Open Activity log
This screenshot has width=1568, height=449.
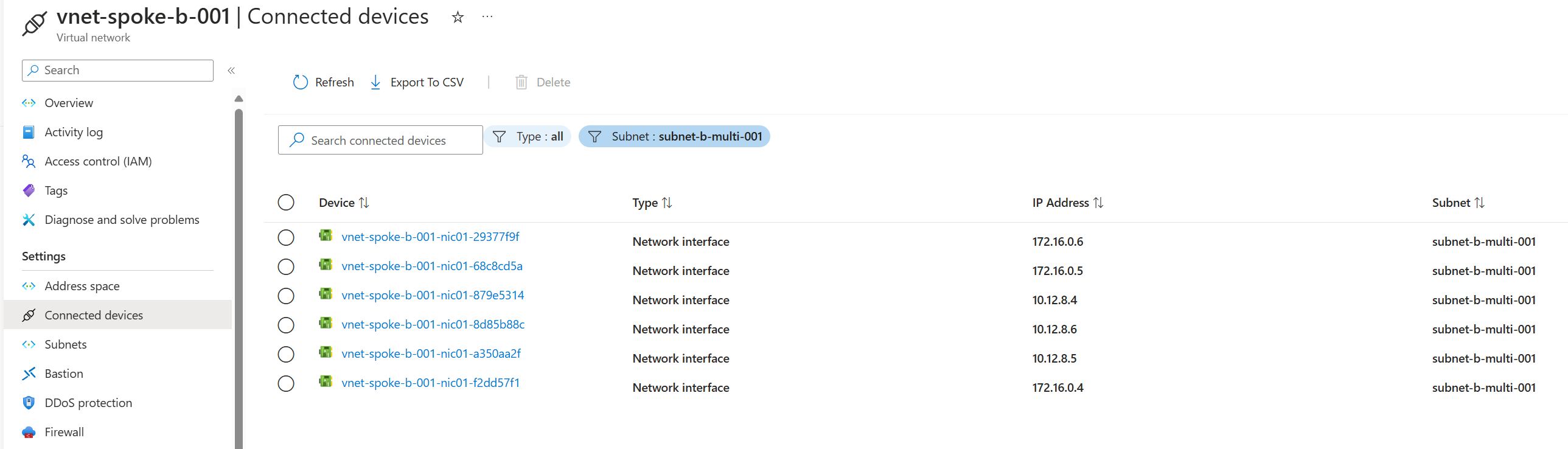117,132
